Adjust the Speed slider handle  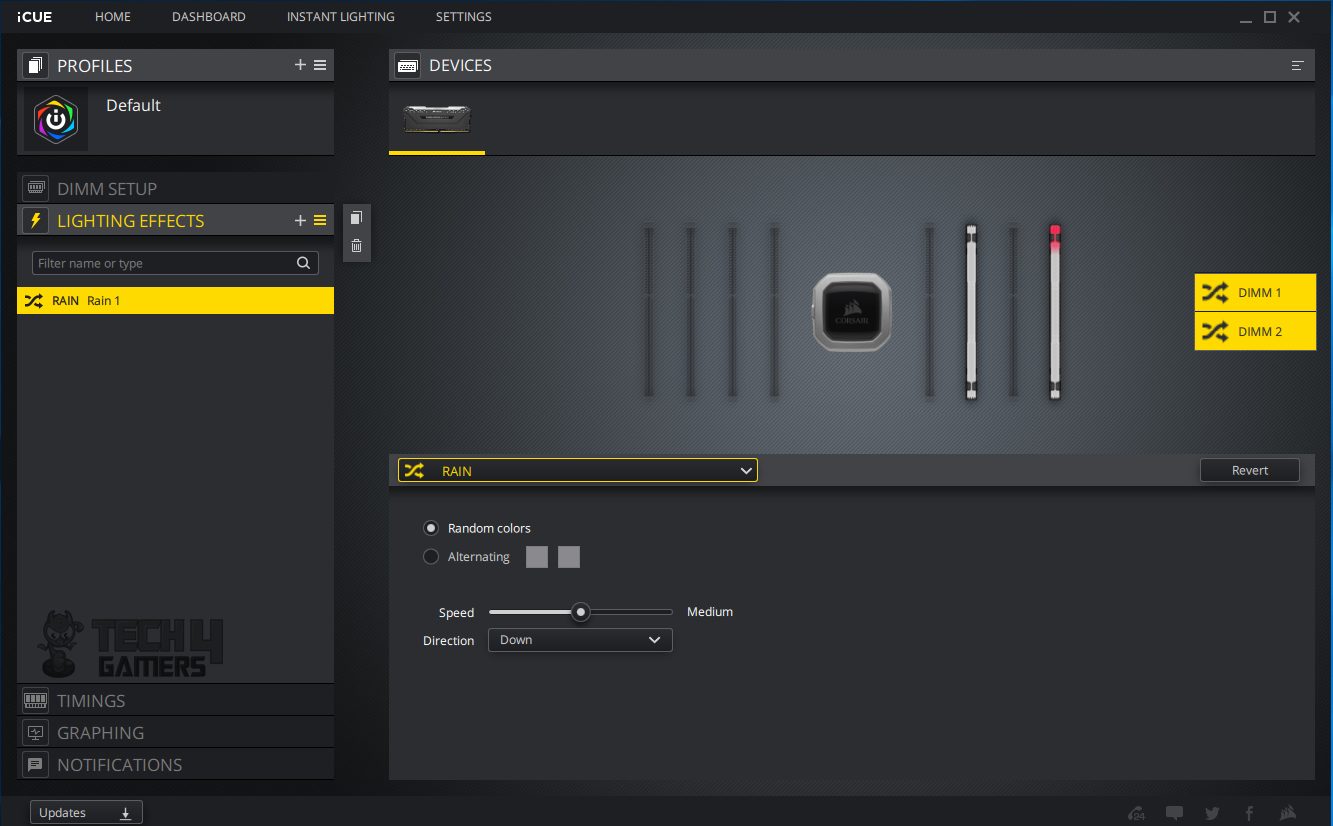click(580, 612)
